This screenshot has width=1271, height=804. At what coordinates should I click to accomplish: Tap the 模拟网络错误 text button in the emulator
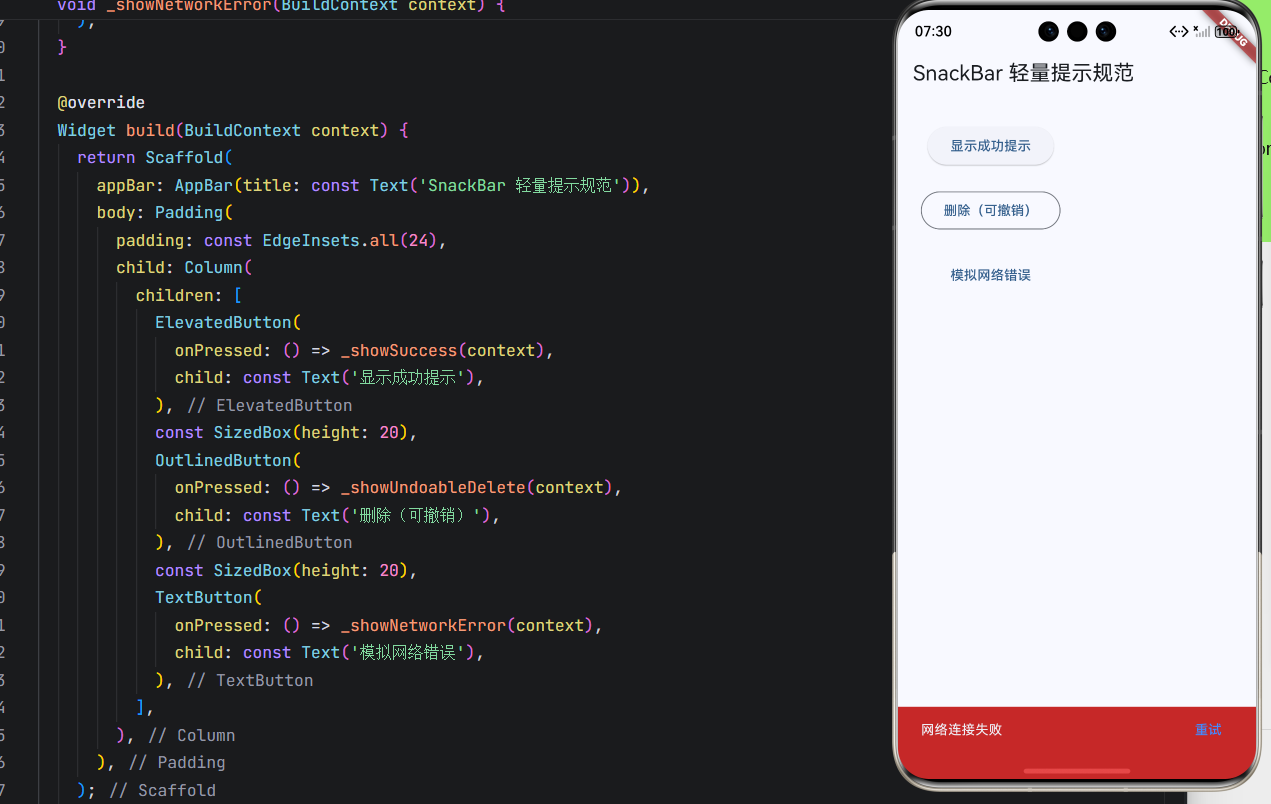(x=990, y=275)
